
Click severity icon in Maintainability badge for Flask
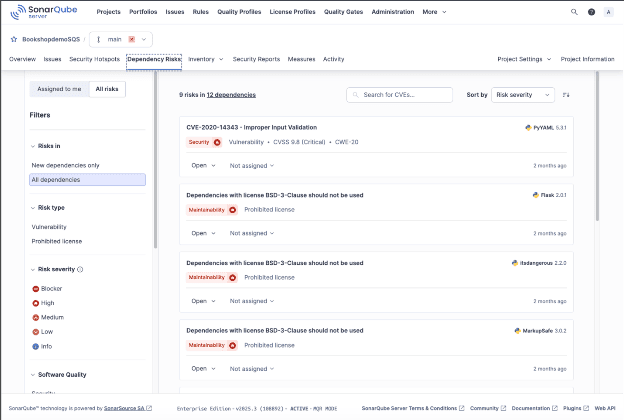click(233, 210)
